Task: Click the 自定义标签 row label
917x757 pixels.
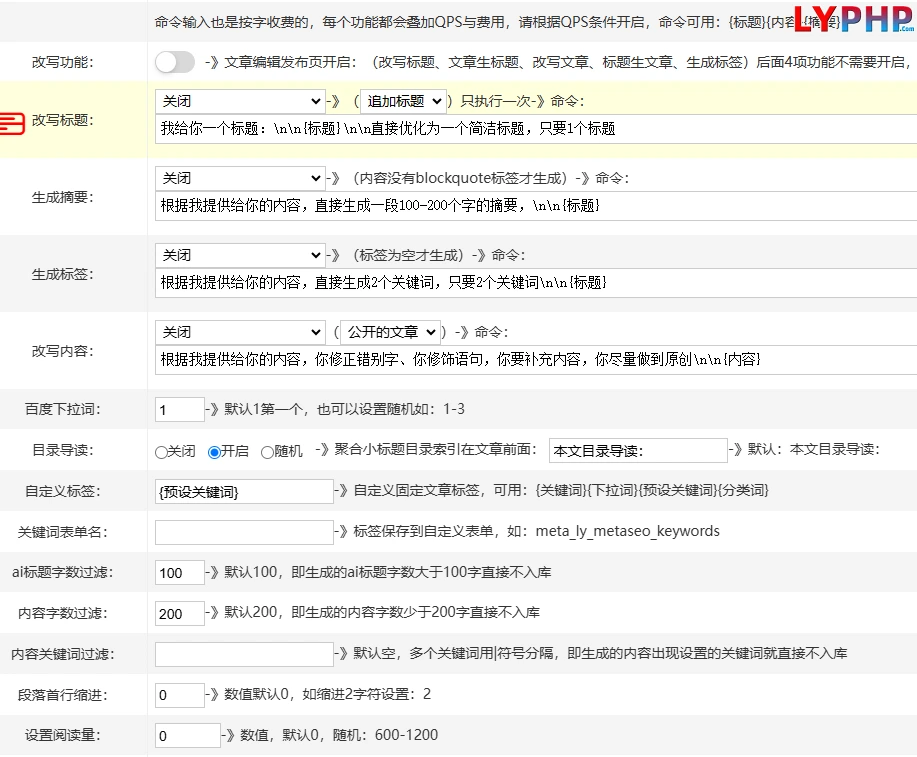Action: (63, 491)
